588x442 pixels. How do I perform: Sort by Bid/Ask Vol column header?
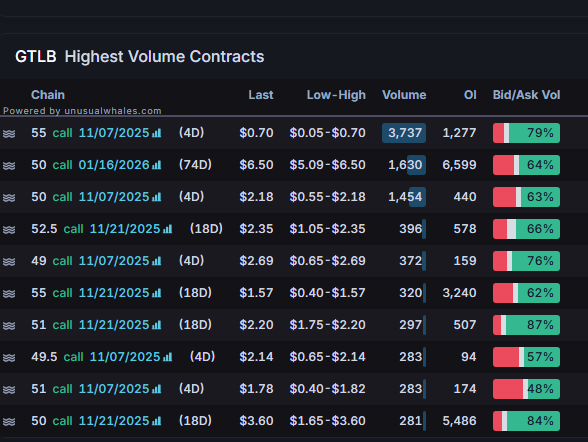526,95
